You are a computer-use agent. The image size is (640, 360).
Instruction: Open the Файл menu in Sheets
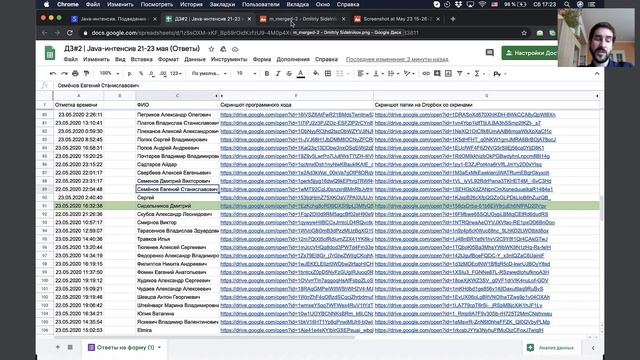[x=71, y=59]
